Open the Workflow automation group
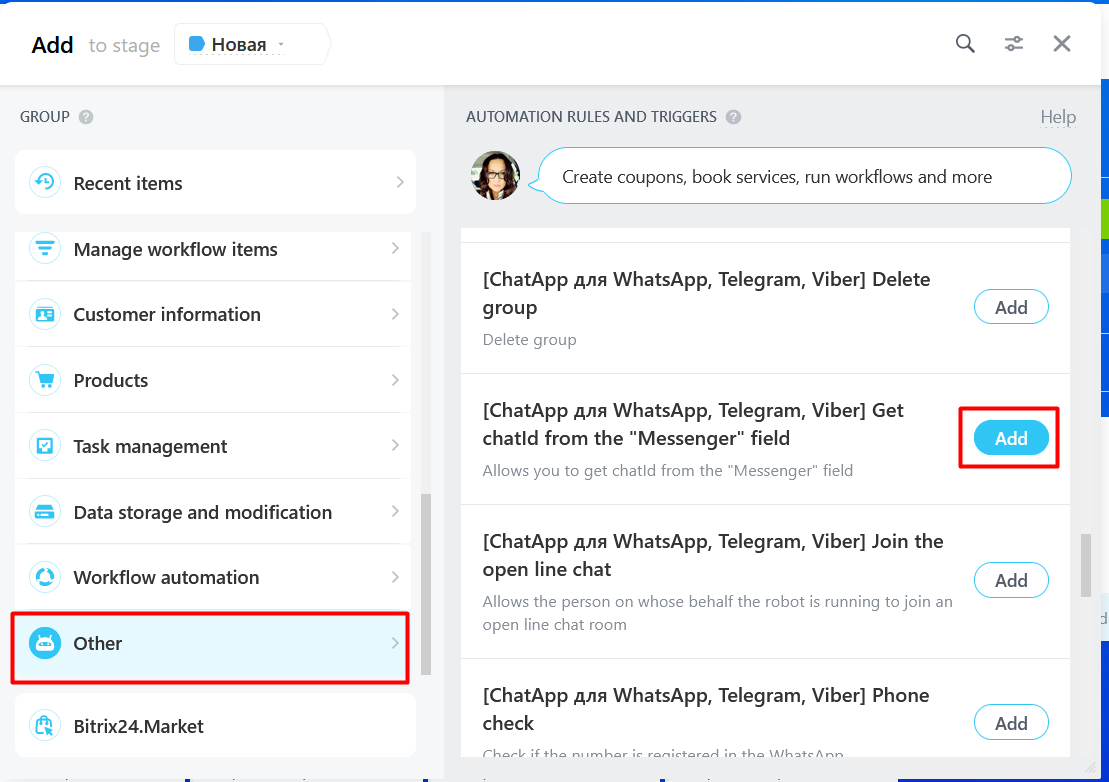 166,577
